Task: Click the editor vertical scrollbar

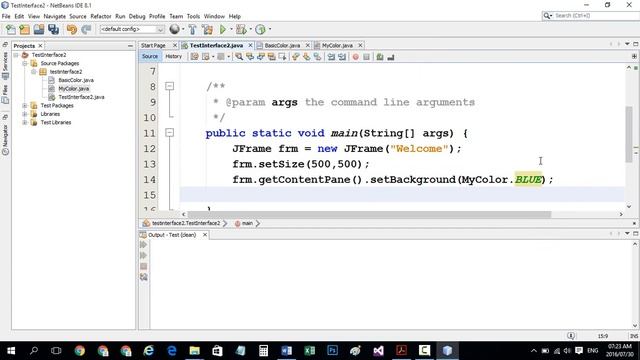Action: click(629, 135)
